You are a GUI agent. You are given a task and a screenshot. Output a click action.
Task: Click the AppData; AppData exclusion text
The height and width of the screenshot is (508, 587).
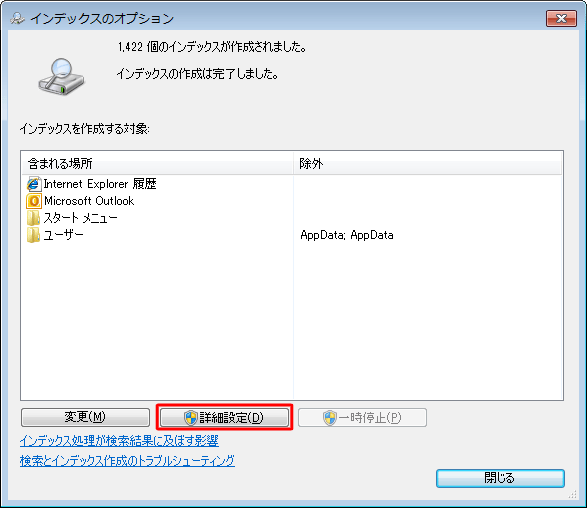[347, 235]
